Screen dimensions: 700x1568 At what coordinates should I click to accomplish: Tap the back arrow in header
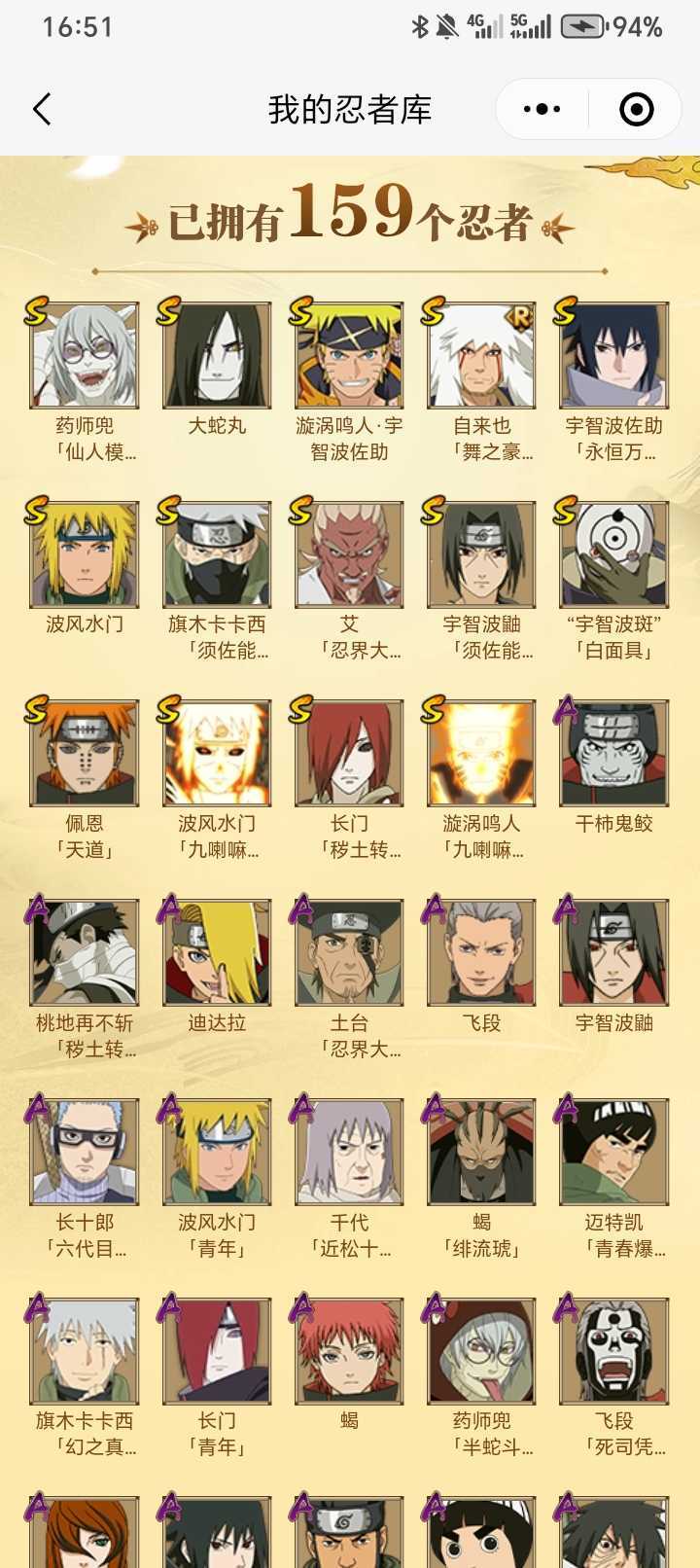point(42,109)
